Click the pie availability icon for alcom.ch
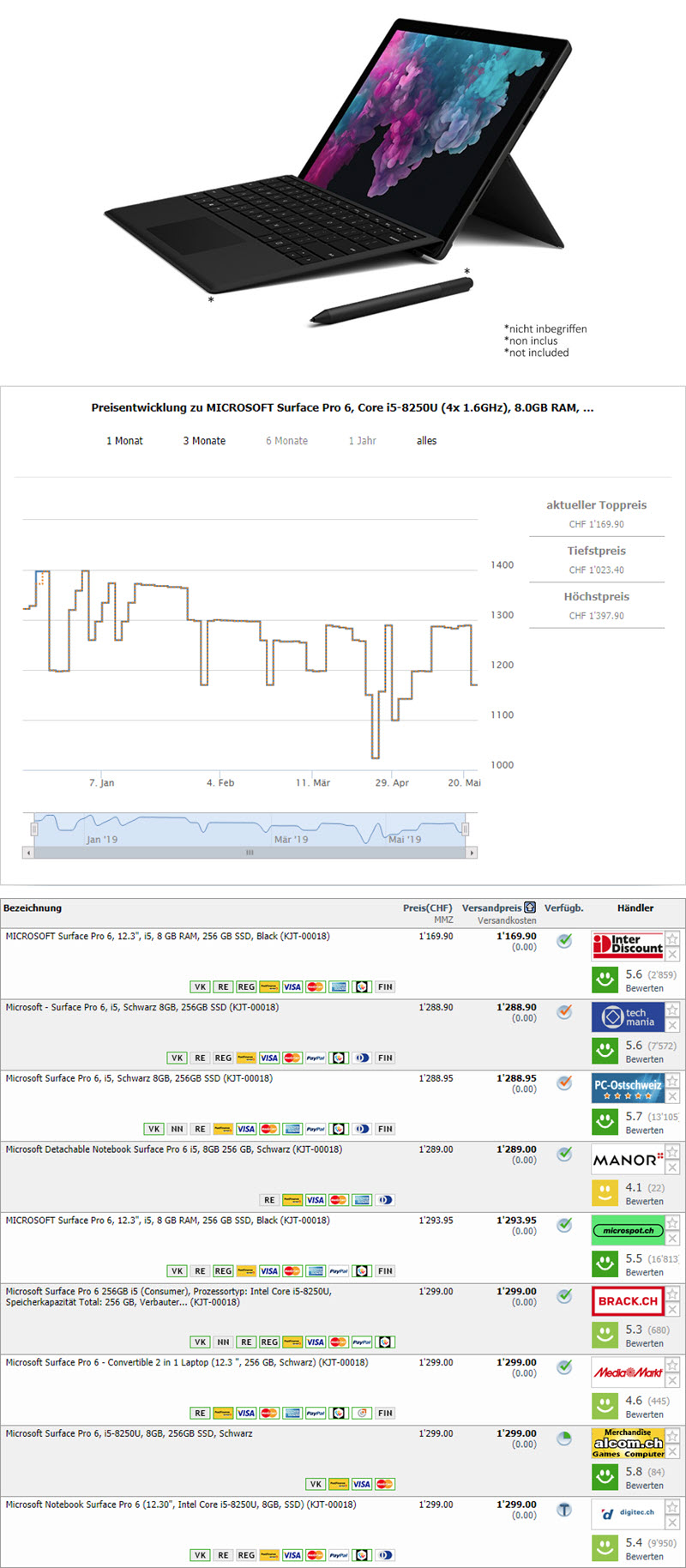The image size is (686, 1568). pyautogui.click(x=564, y=1438)
